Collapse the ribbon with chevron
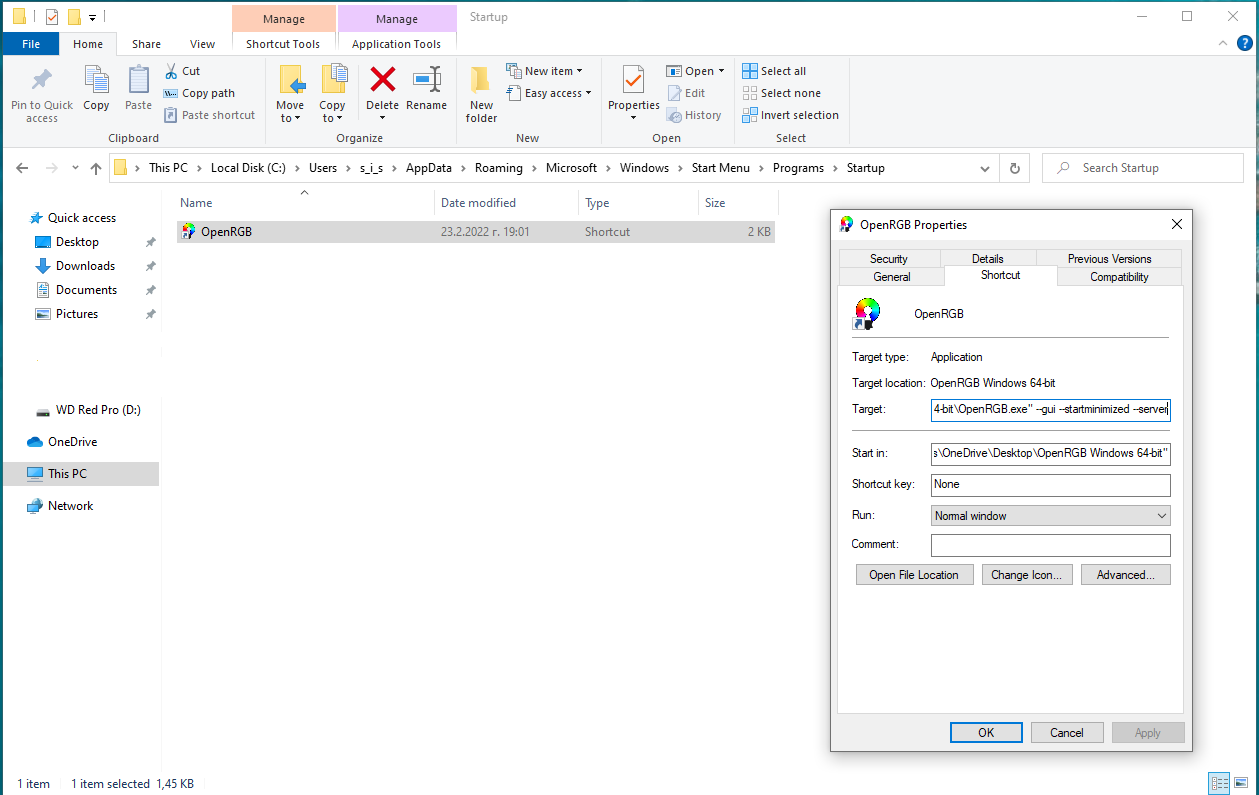 tap(1221, 43)
